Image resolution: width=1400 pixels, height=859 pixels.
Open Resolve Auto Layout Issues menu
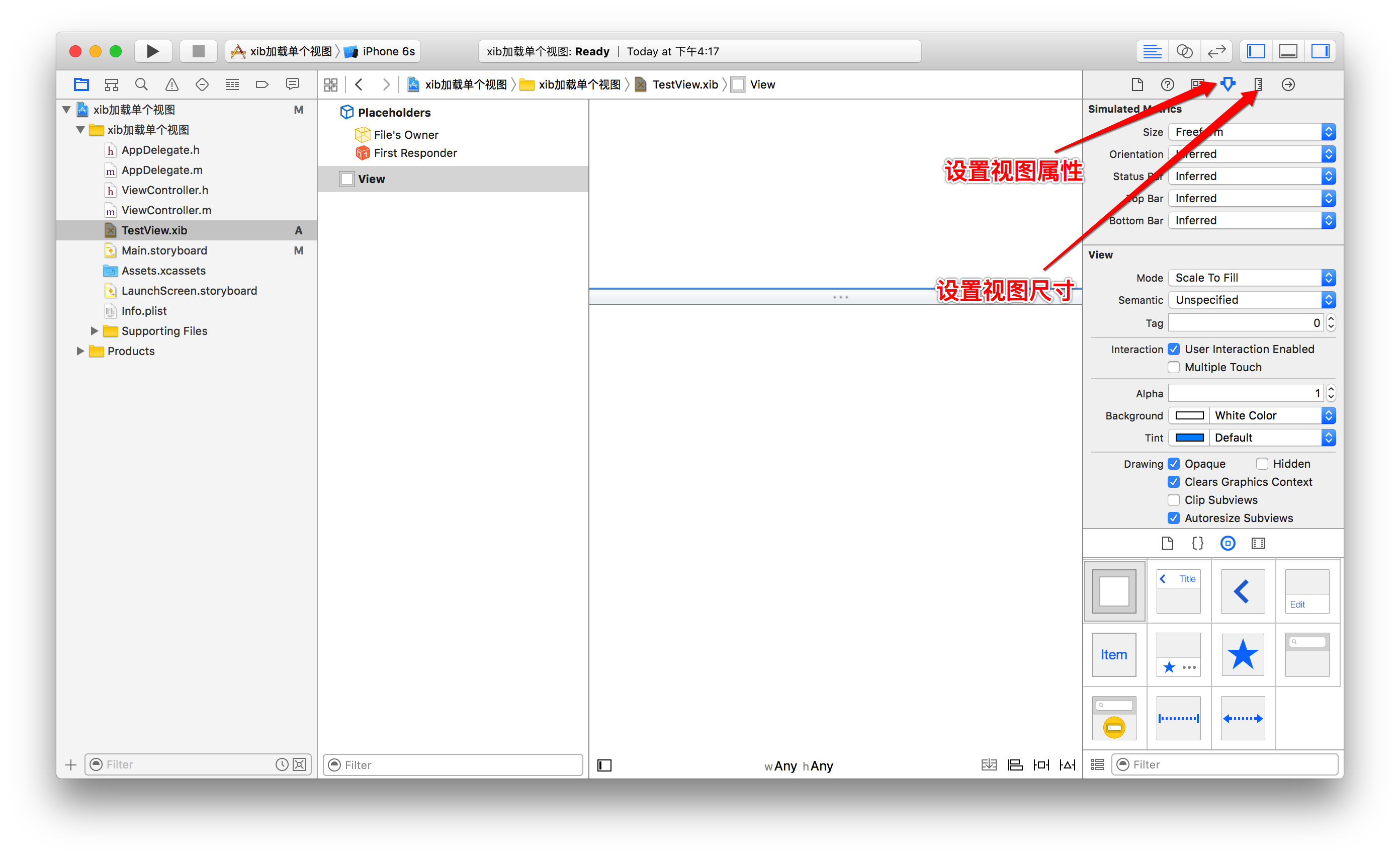(1067, 765)
